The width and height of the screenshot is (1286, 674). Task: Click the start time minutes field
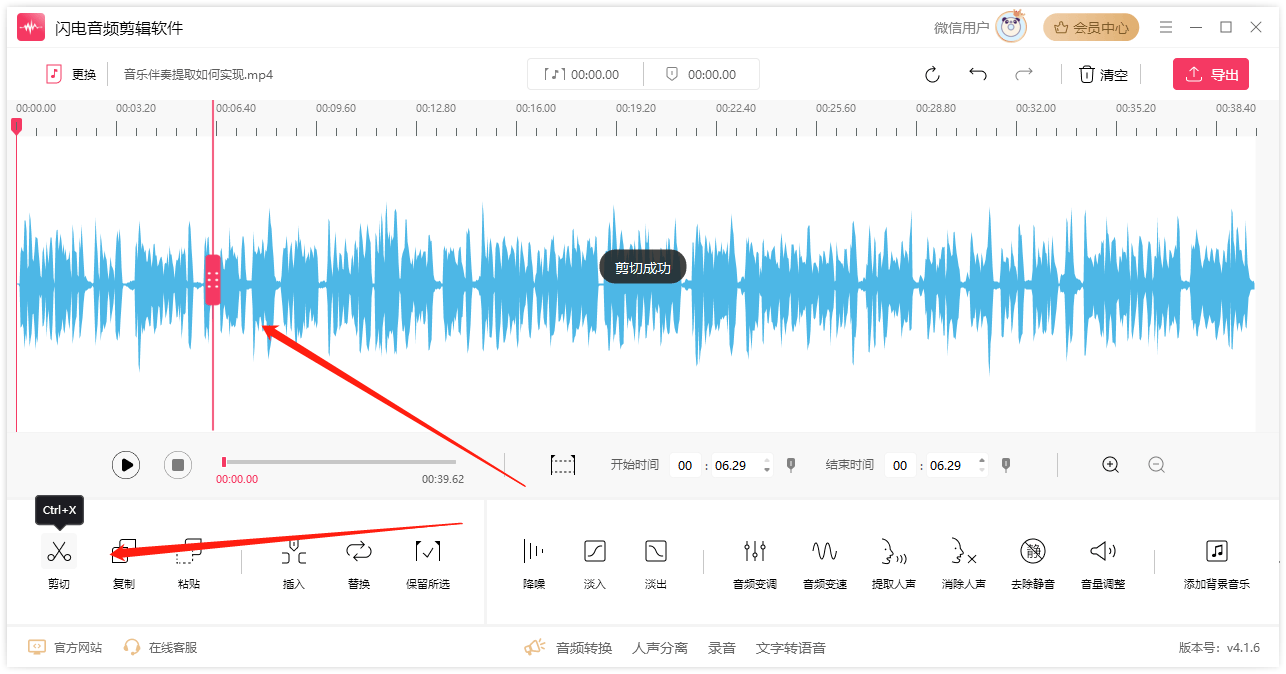(685, 465)
